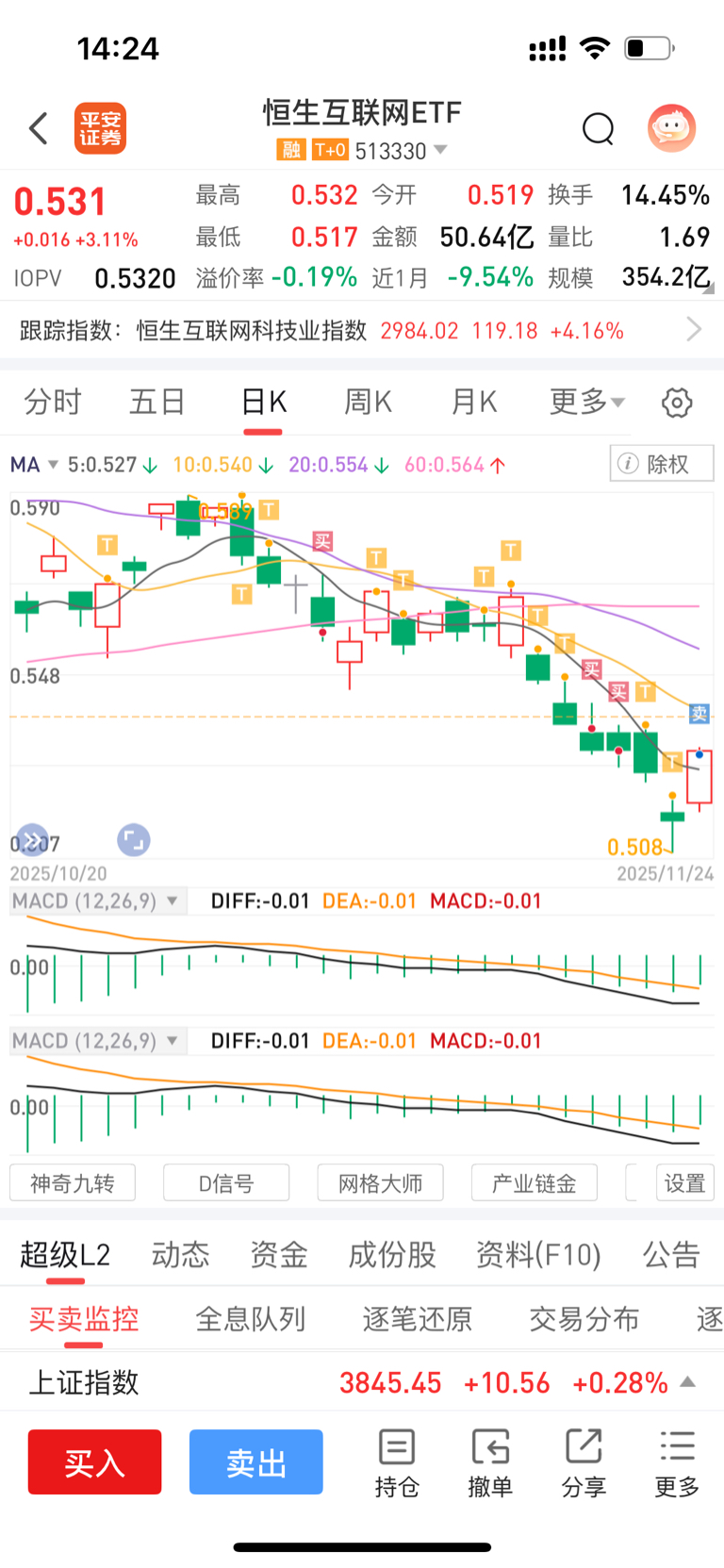Tap the blue 卖 sell marker
Viewport: 724px width, 1568px height.
[x=699, y=714]
